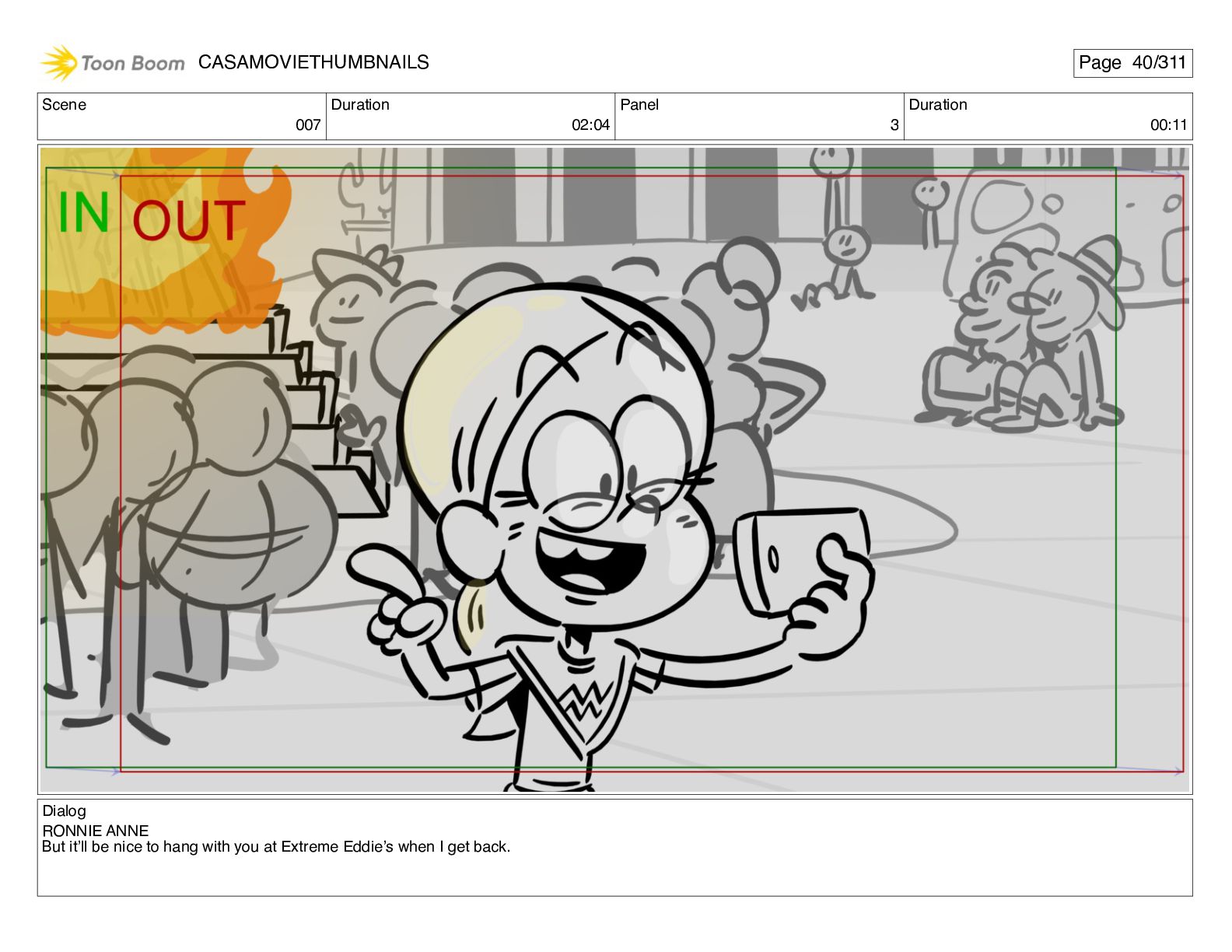Select the scene number 007
The height and width of the screenshot is (952, 1232).
308,125
